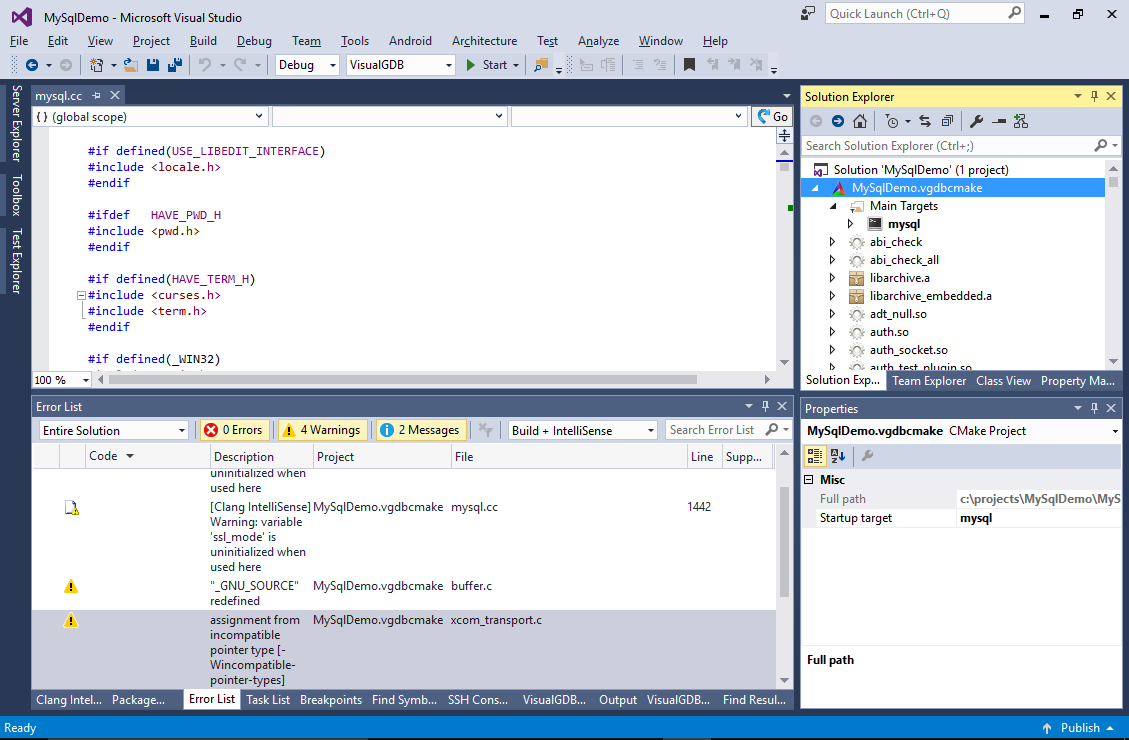This screenshot has width=1129, height=740.
Task: Click the Collapse All icon in Solution Explorer
Action: point(947,121)
